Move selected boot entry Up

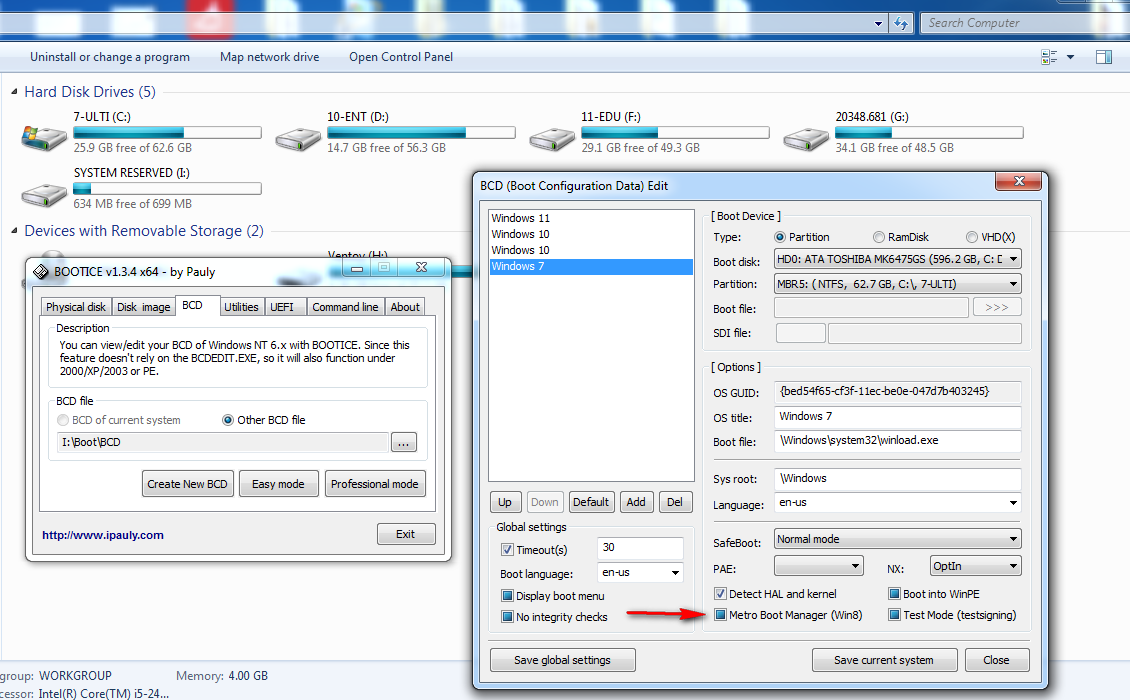(504, 502)
